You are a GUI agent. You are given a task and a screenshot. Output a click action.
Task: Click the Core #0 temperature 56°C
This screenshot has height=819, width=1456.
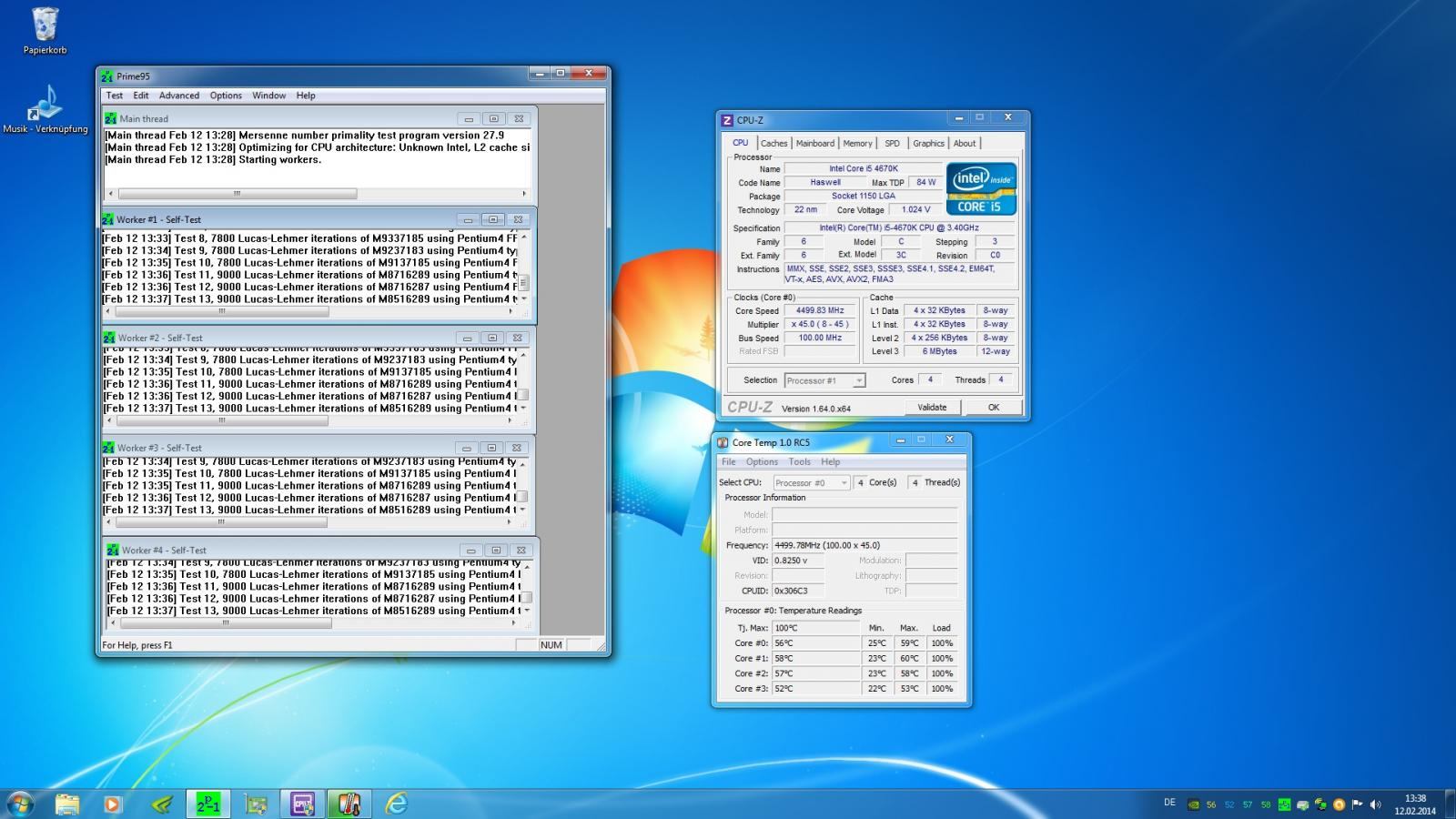coord(815,642)
